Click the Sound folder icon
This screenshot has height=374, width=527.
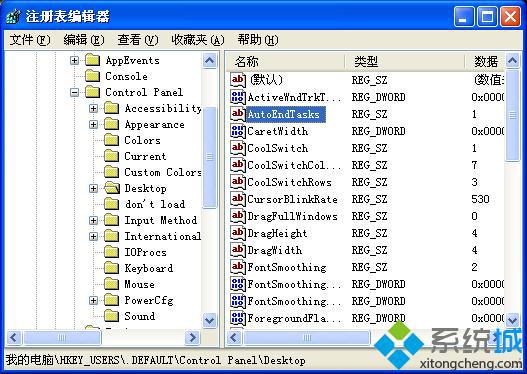click(x=112, y=316)
